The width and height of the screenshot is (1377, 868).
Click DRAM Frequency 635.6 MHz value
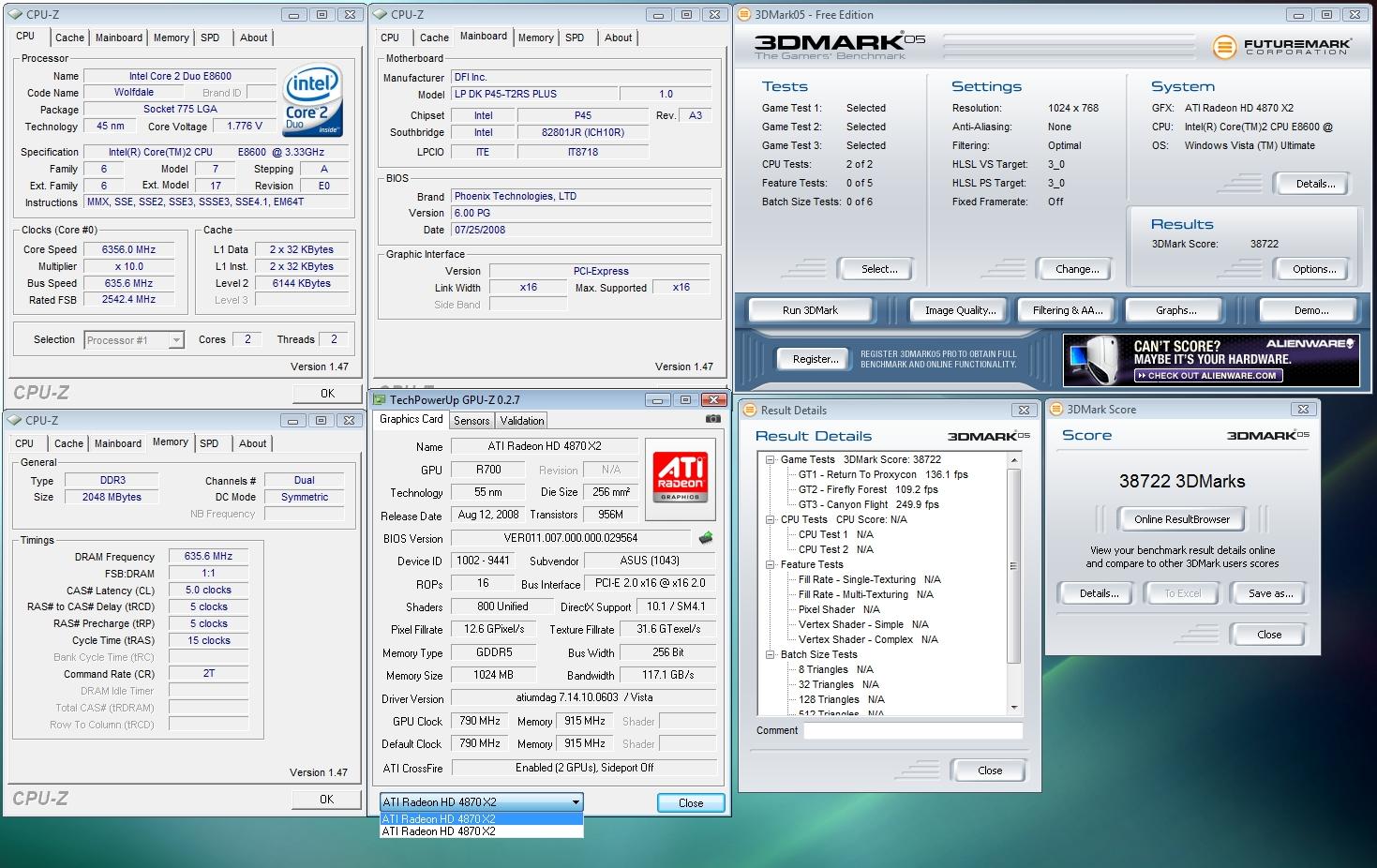pyautogui.click(x=208, y=556)
